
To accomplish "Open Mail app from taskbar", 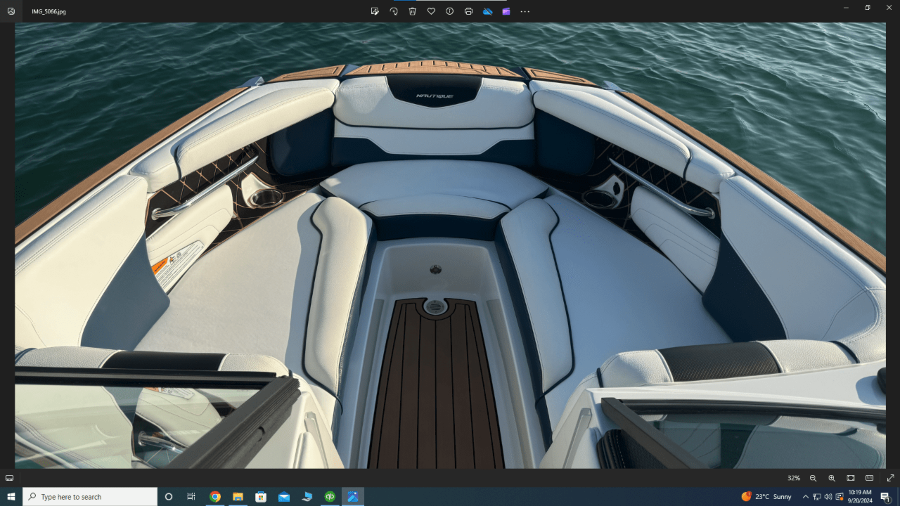I will 284,497.
